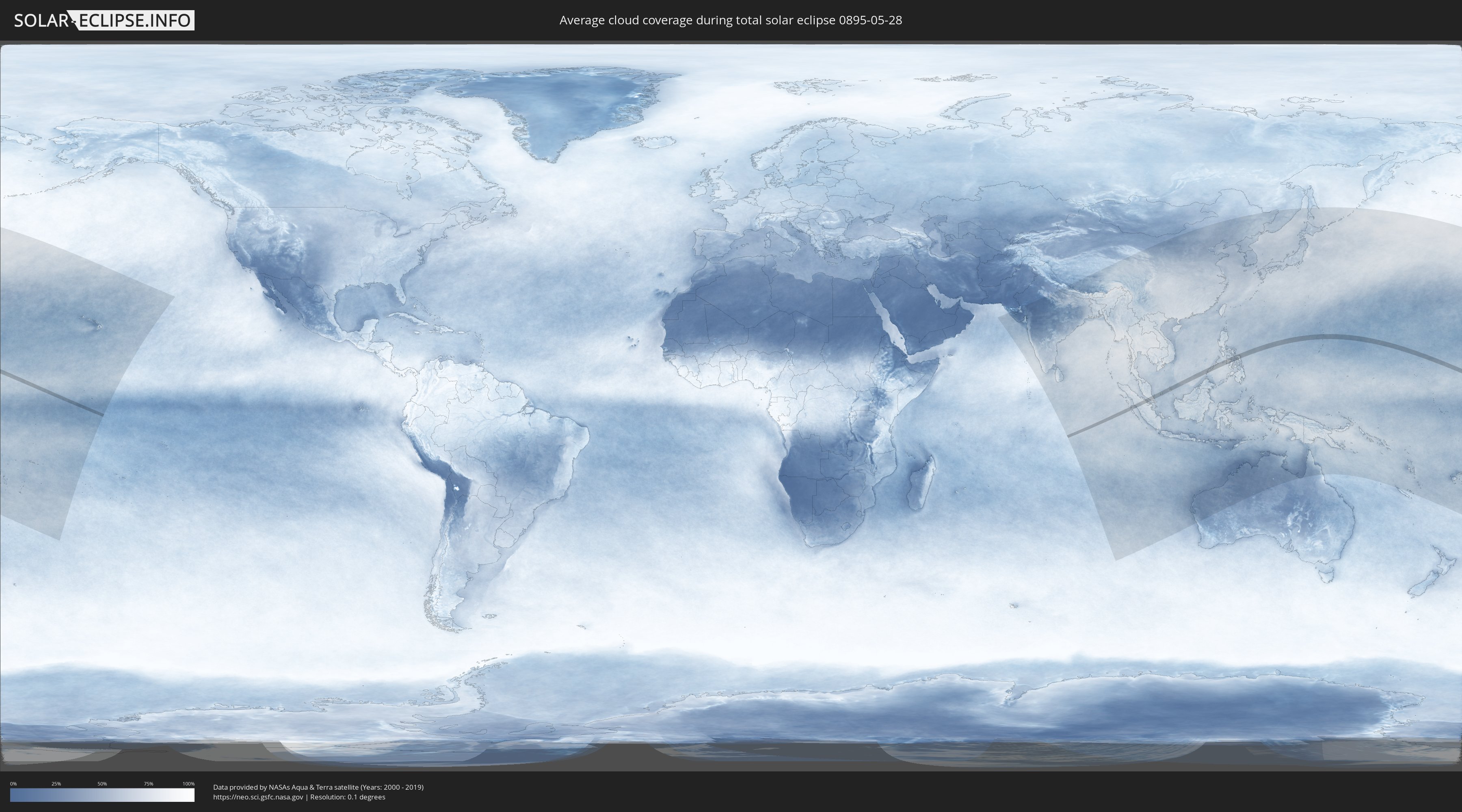This screenshot has width=1462, height=812.
Task: Click the 50% legend label
Action: pyautogui.click(x=102, y=784)
